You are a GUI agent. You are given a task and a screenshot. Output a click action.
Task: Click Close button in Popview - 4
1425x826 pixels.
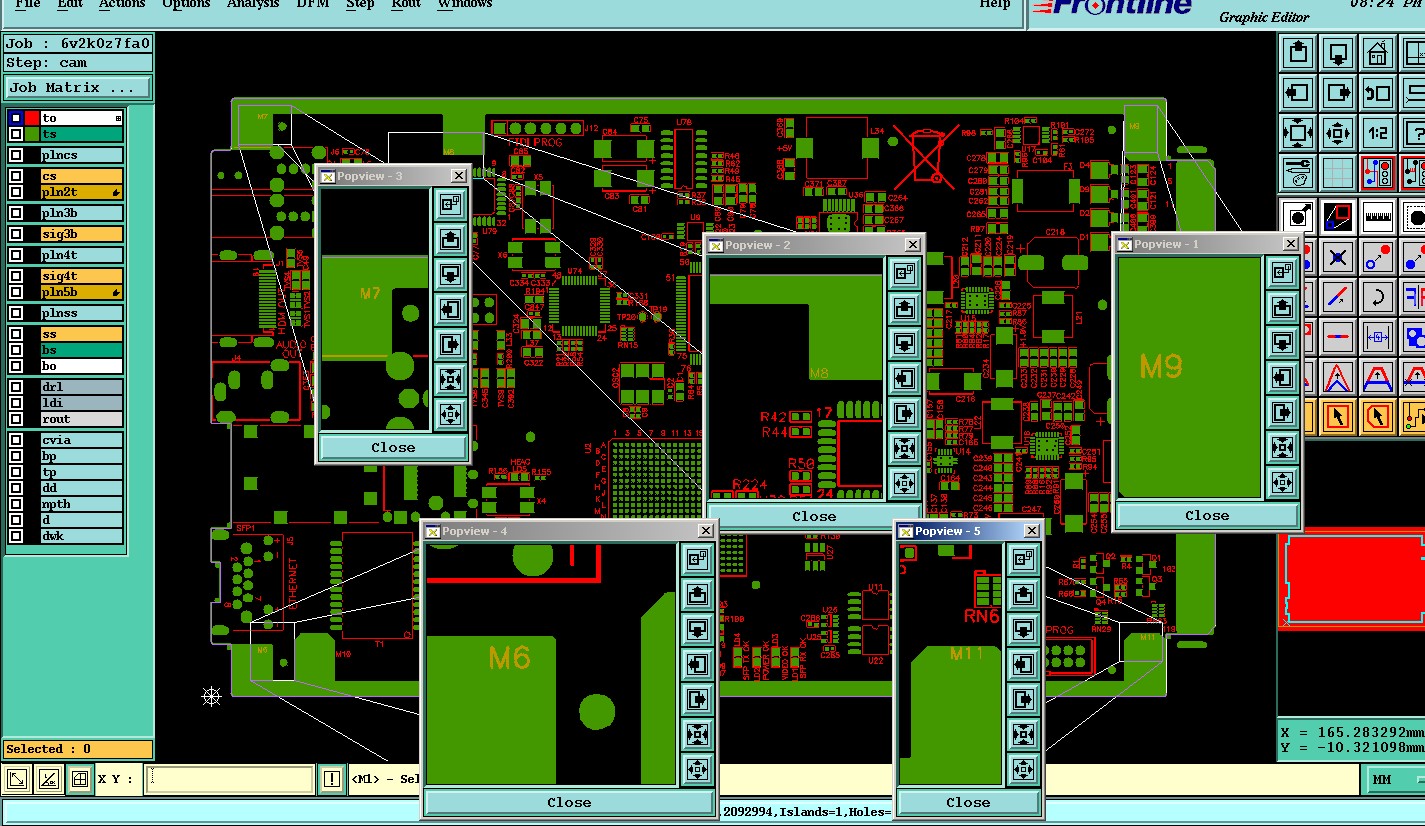pos(569,802)
